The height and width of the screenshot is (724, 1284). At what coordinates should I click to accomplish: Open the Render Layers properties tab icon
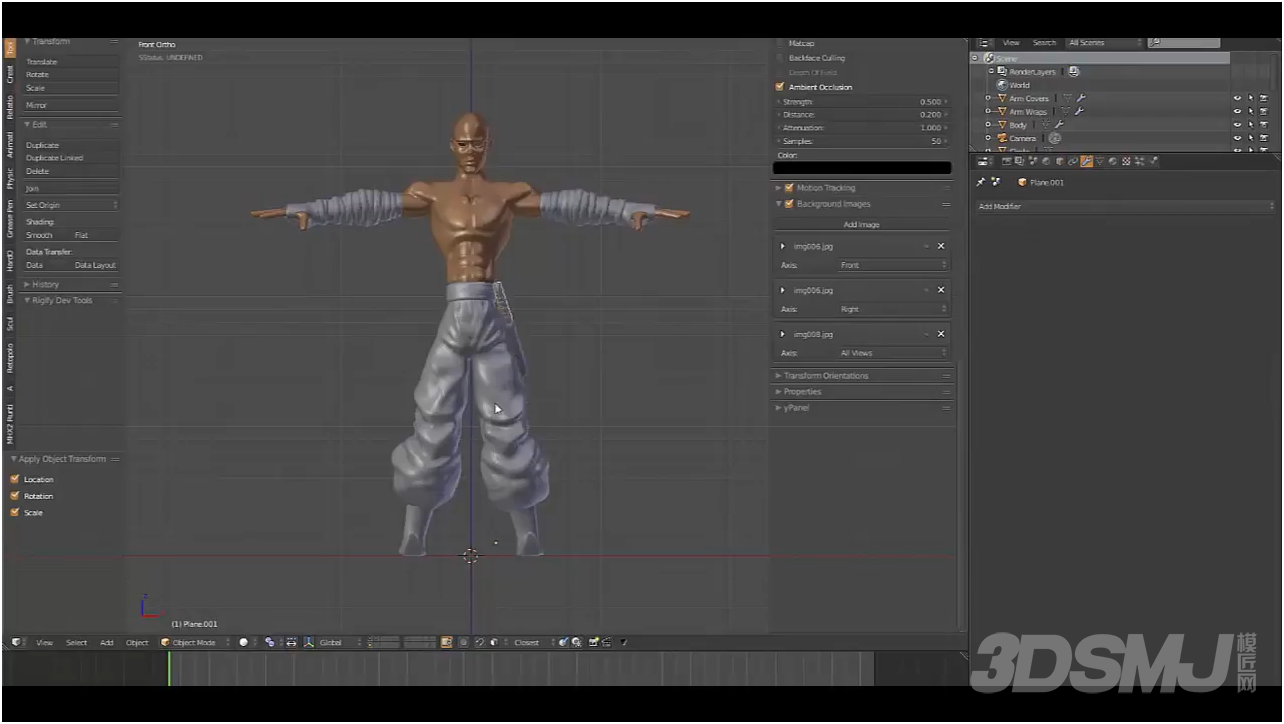click(x=1020, y=160)
